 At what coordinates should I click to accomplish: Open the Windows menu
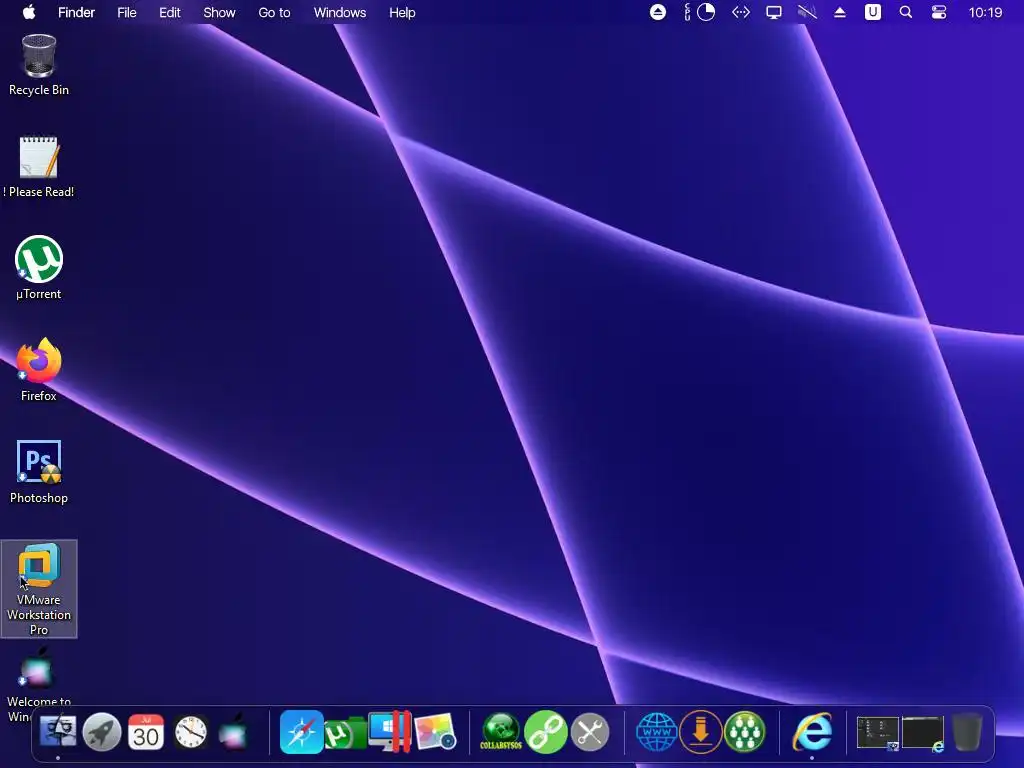pyautogui.click(x=340, y=12)
